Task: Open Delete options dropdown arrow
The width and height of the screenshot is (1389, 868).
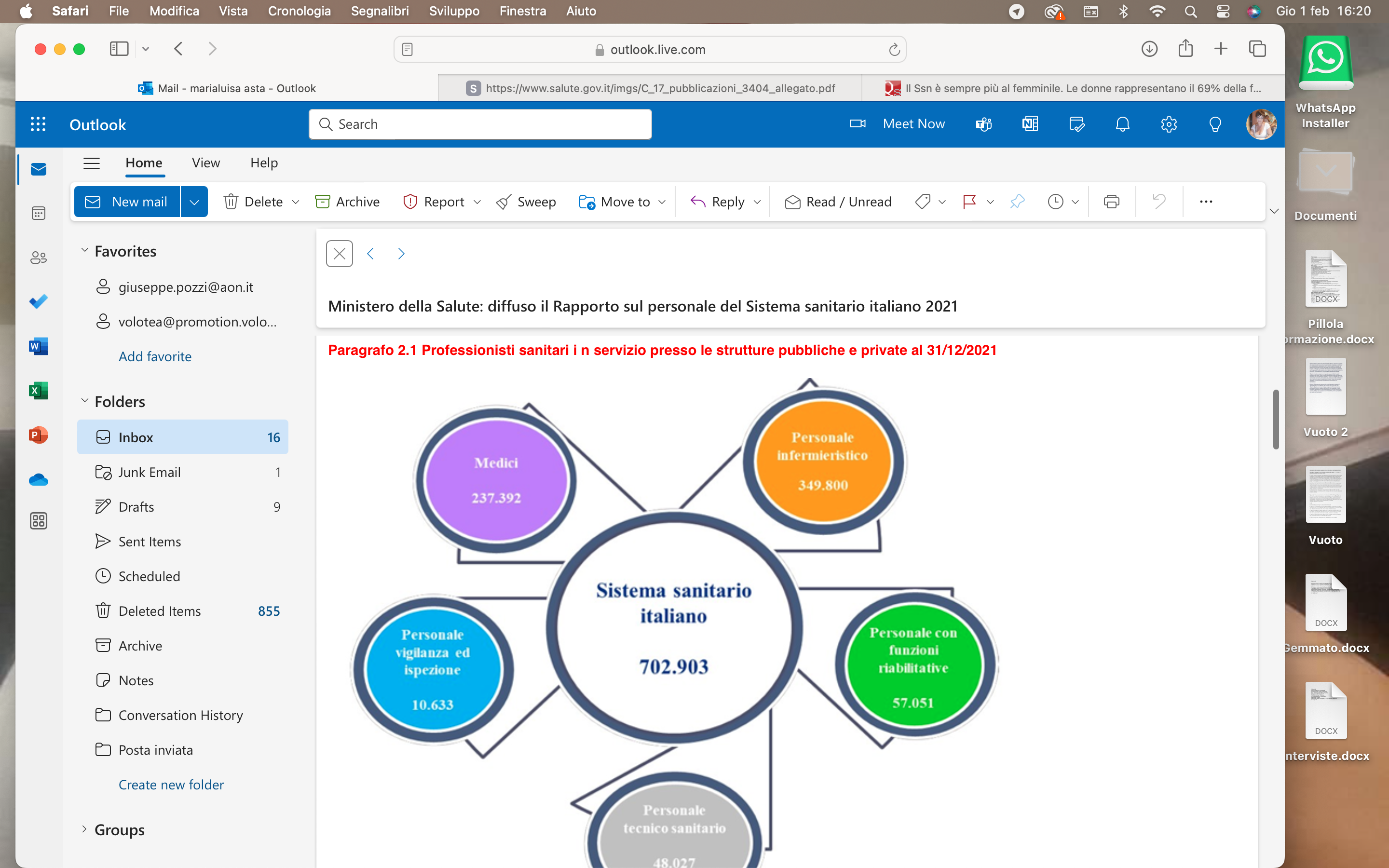Action: (x=296, y=202)
